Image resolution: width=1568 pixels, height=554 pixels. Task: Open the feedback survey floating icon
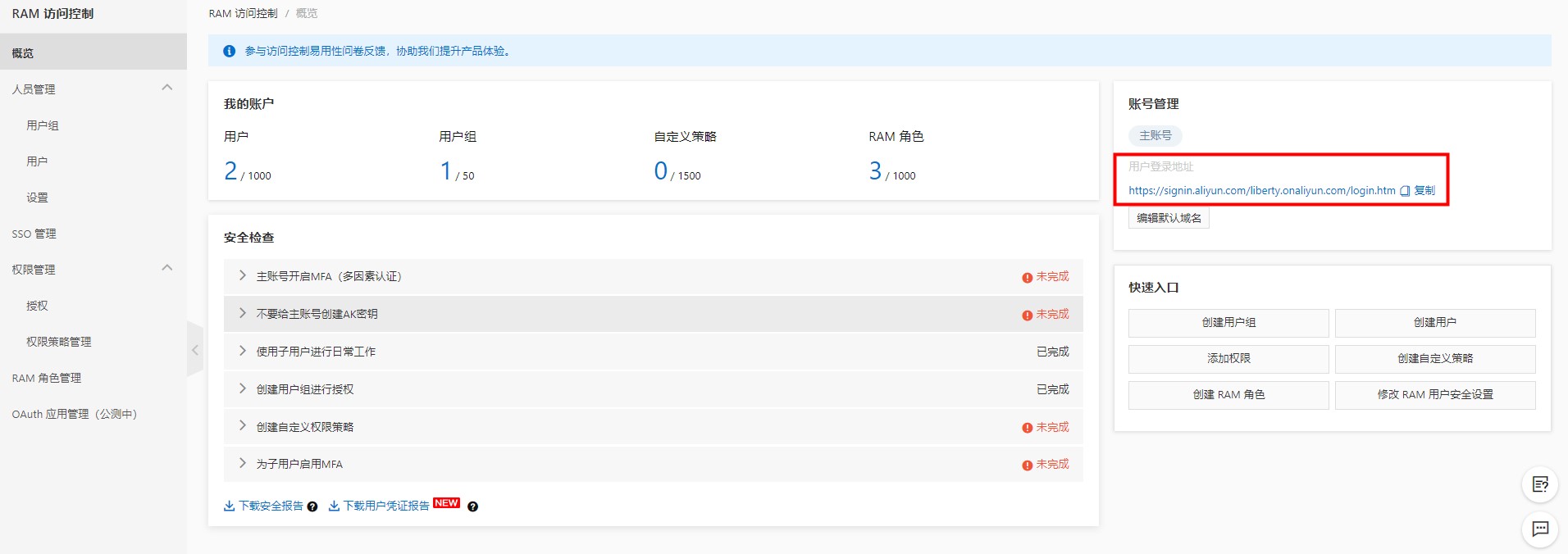1539,484
